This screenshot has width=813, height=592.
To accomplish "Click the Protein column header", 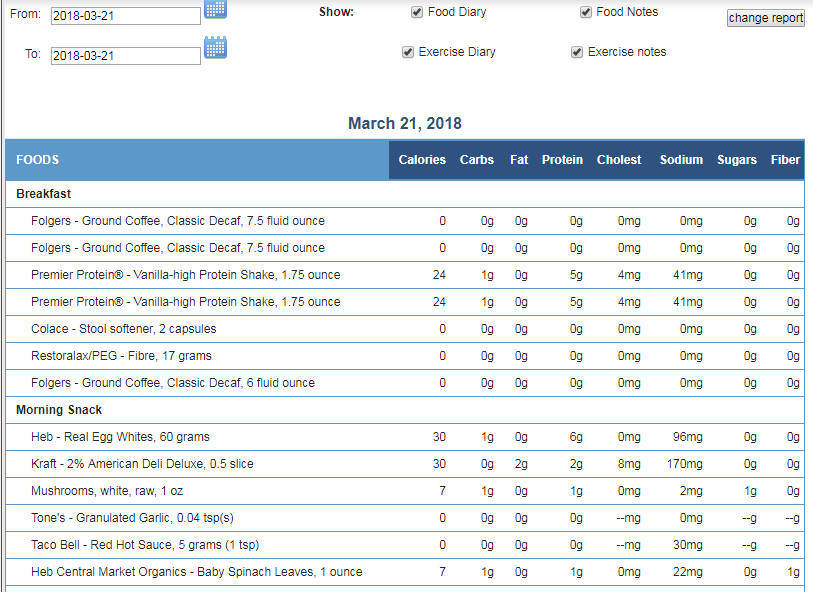I will [562, 160].
